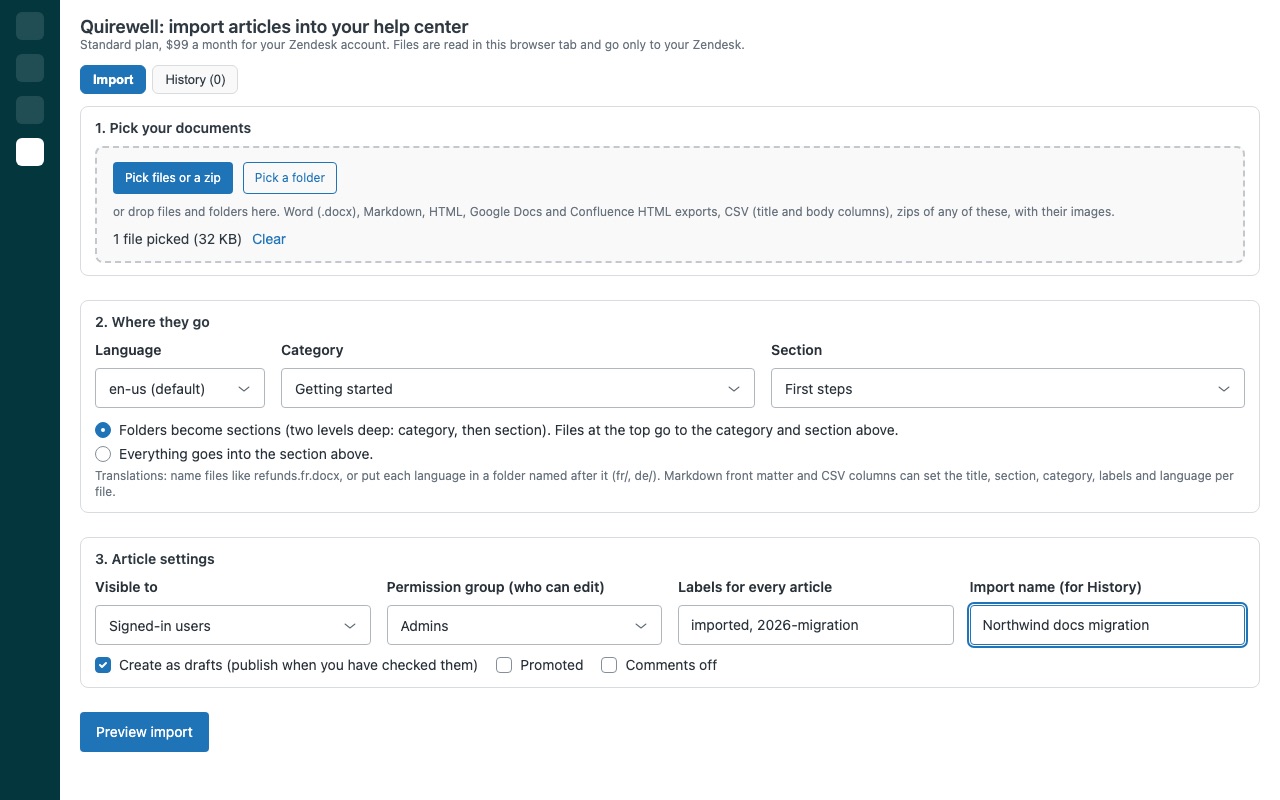Check the Comments off checkbox
Screen dimensions: 1280x800
[609, 665]
